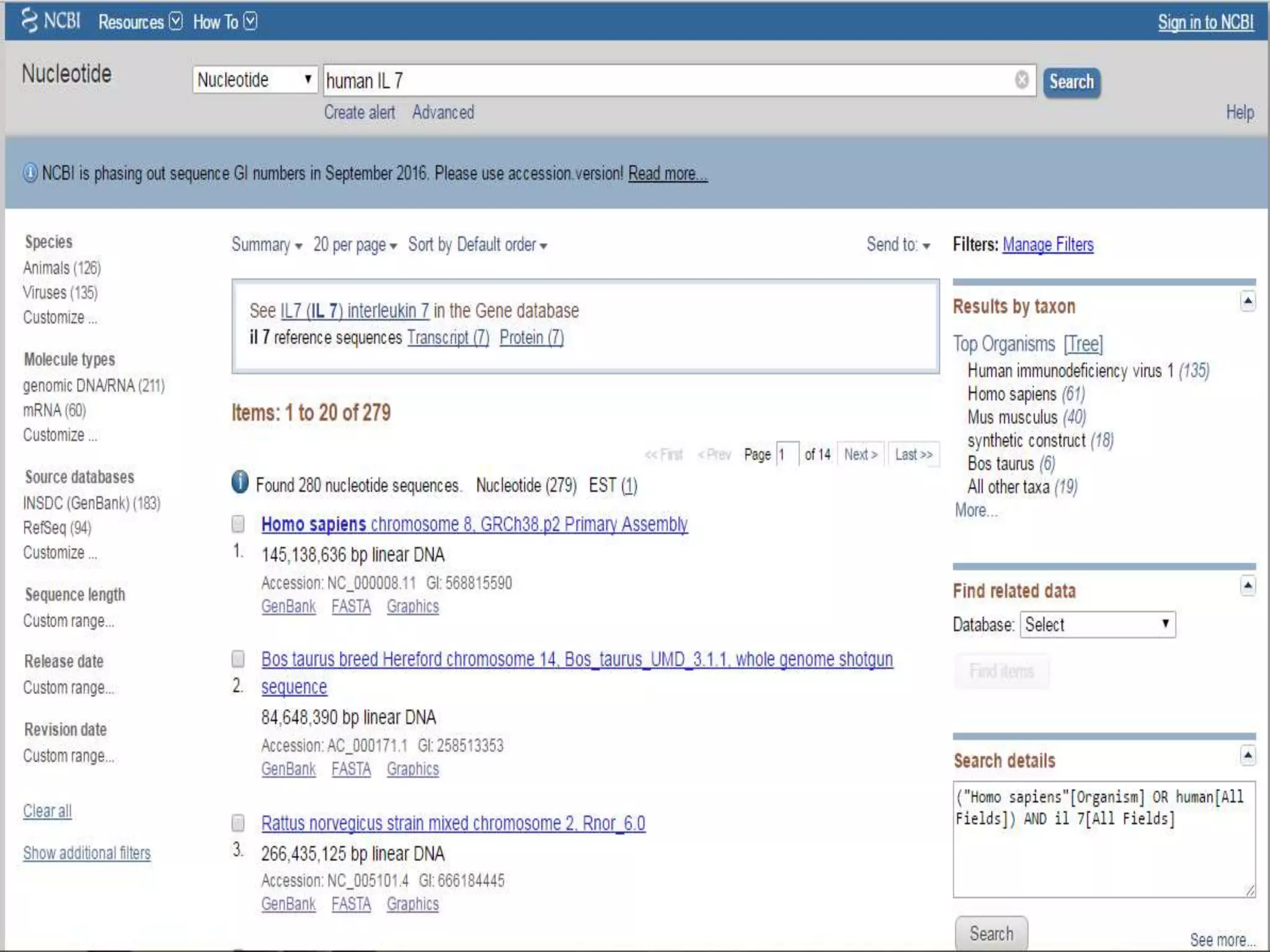
Task: Open the Resources dropdown arrow icon
Action: click(x=176, y=22)
